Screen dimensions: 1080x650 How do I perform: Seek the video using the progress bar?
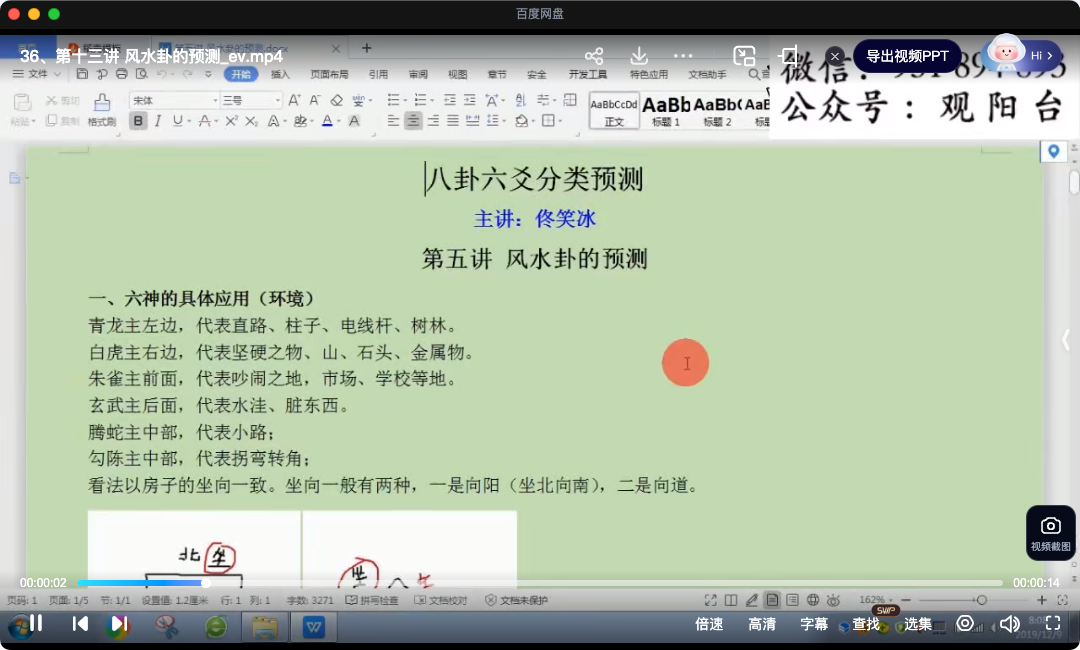(540, 583)
